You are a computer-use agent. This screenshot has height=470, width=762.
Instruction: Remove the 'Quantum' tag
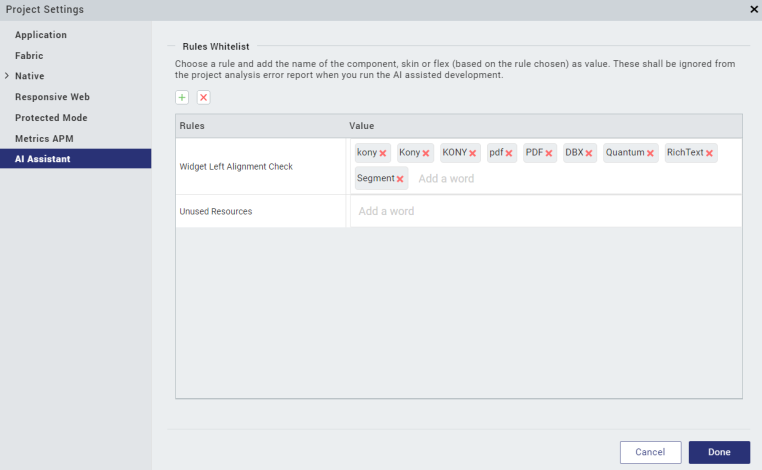(651, 153)
